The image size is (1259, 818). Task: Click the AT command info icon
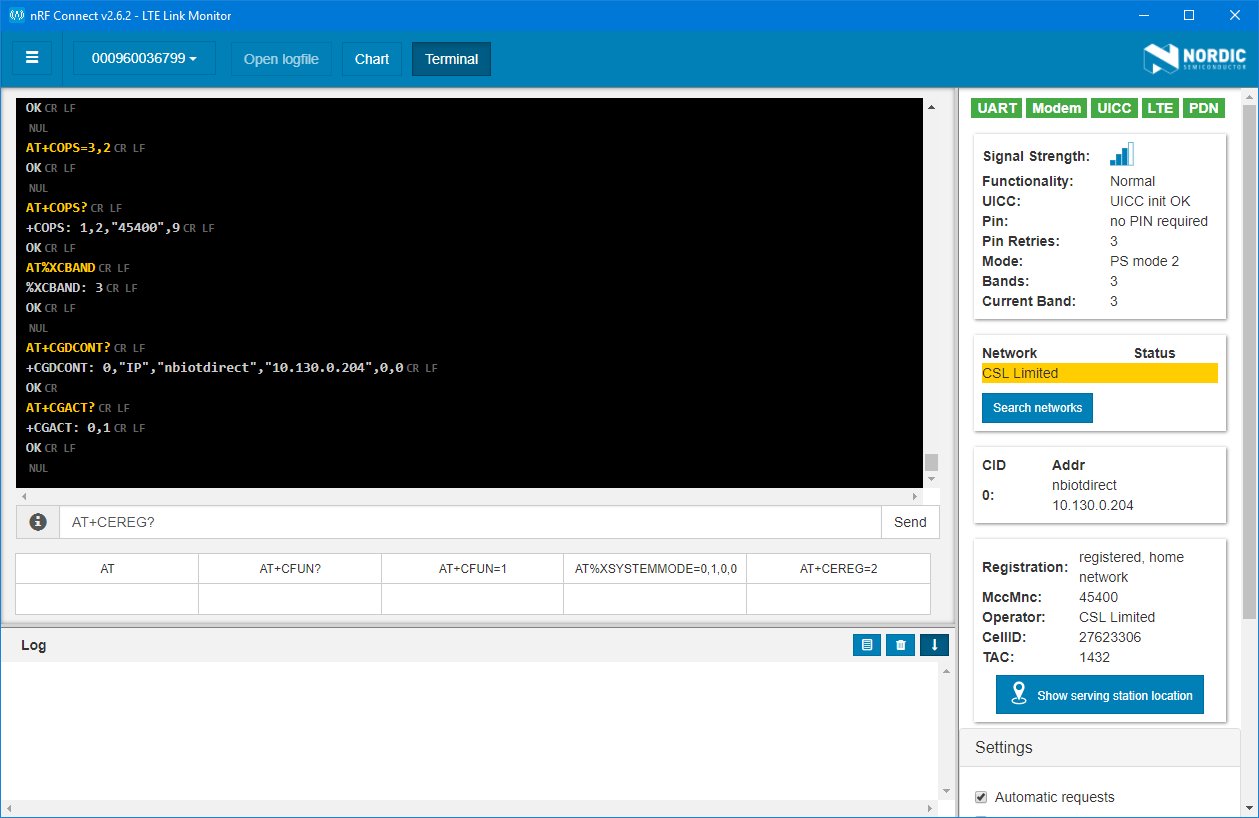tap(38, 522)
